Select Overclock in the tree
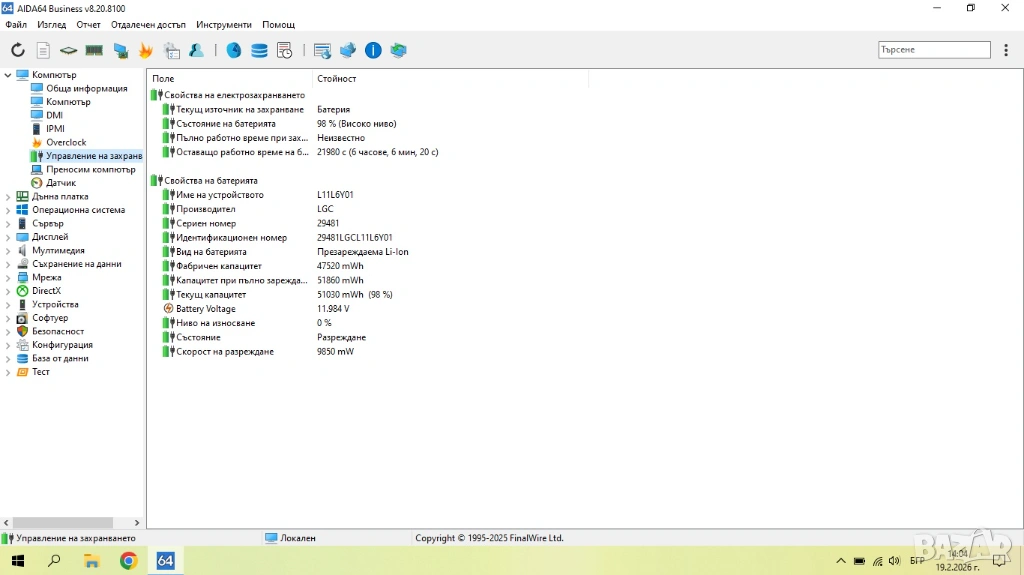The image size is (1024, 575). tap(66, 143)
